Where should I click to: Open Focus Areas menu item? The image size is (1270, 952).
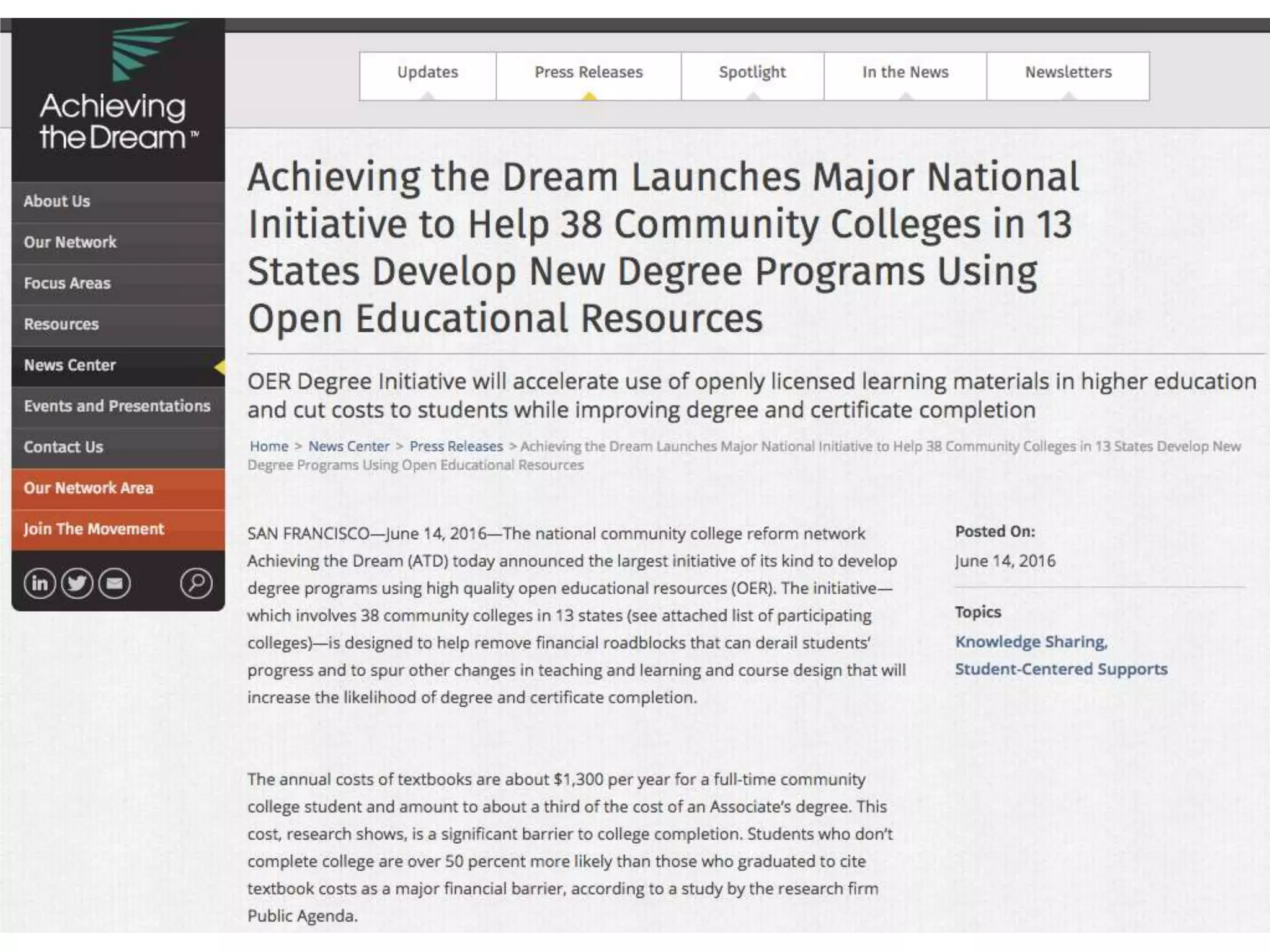67,283
